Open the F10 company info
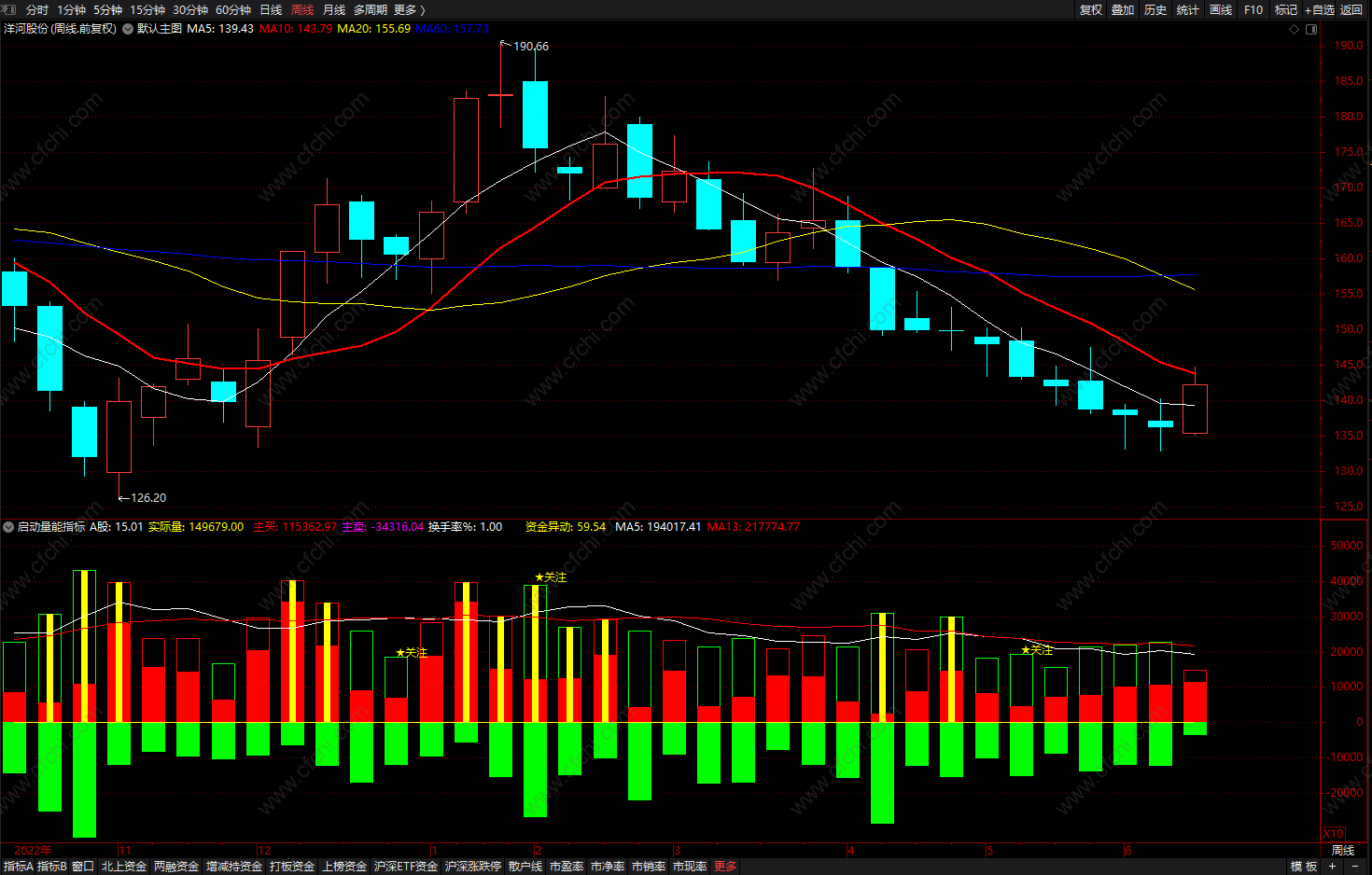Image resolution: width=1372 pixels, height=875 pixels. [x=1253, y=9]
